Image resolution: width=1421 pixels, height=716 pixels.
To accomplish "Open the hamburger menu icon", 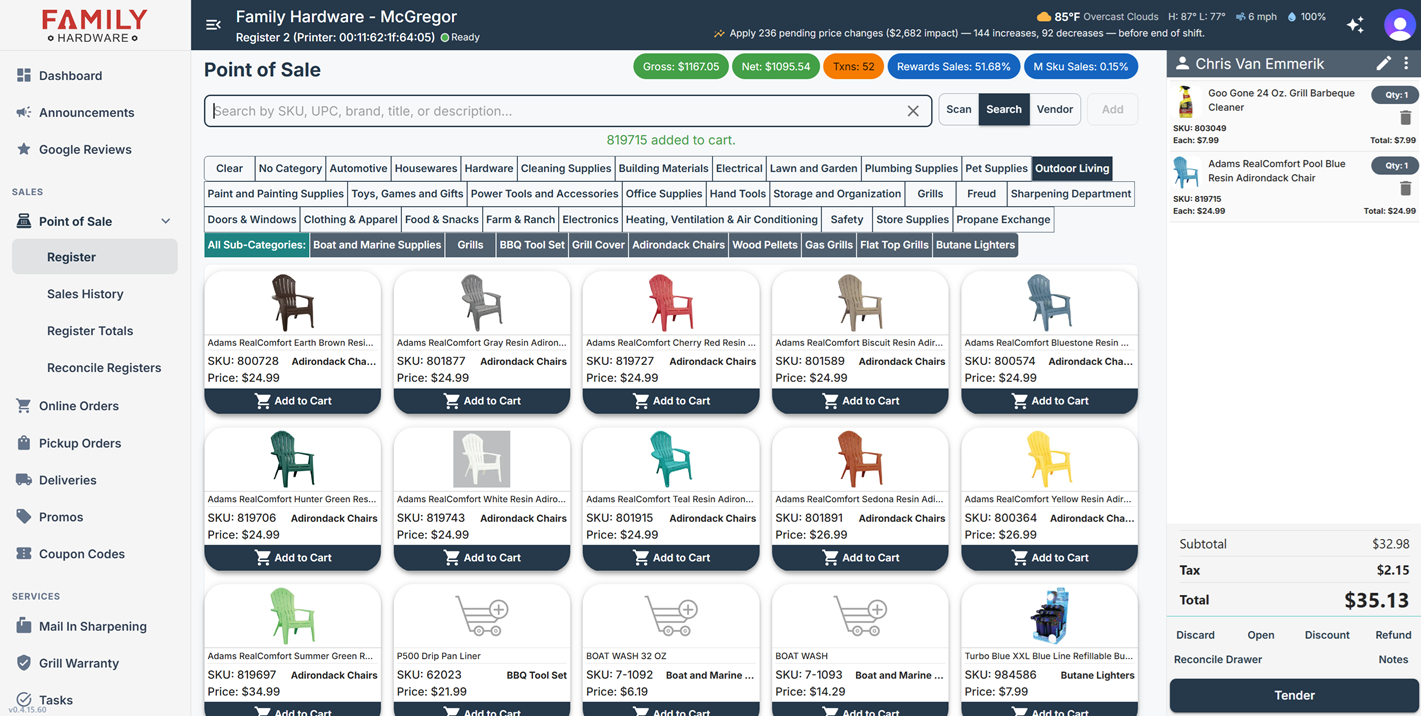I will pyautogui.click(x=213, y=25).
